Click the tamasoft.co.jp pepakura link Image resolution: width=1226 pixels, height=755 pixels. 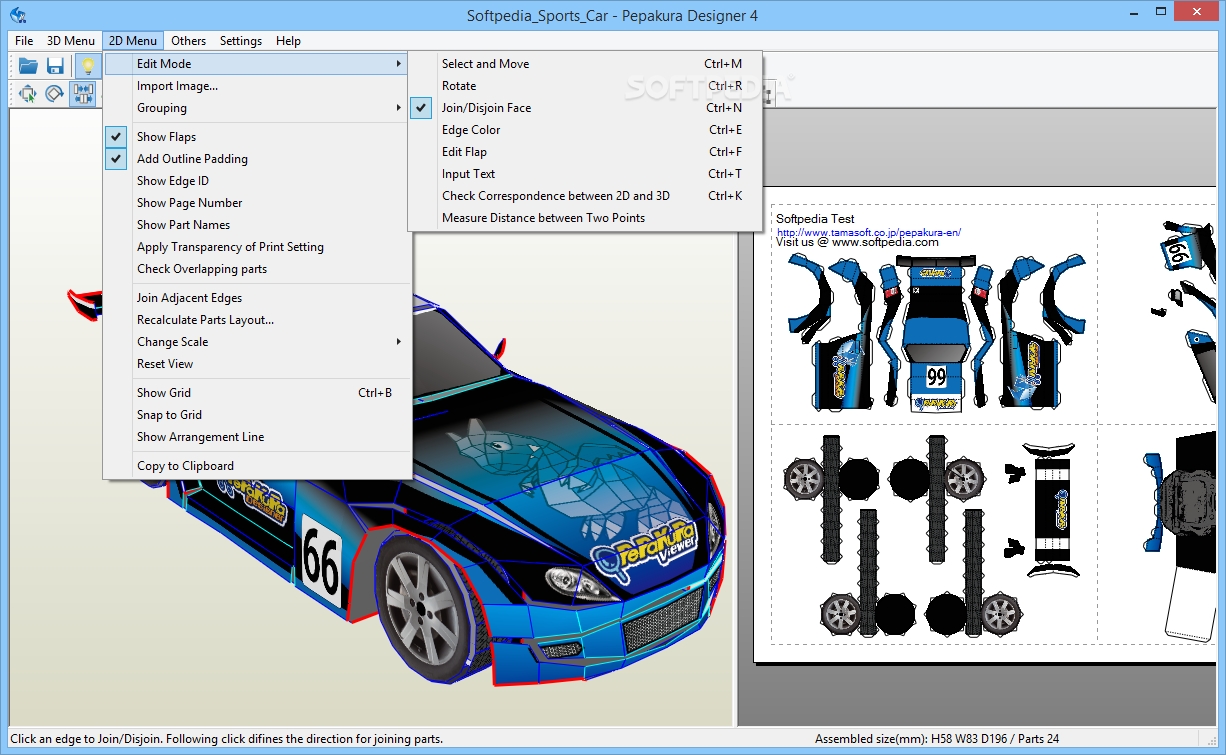[x=869, y=232]
